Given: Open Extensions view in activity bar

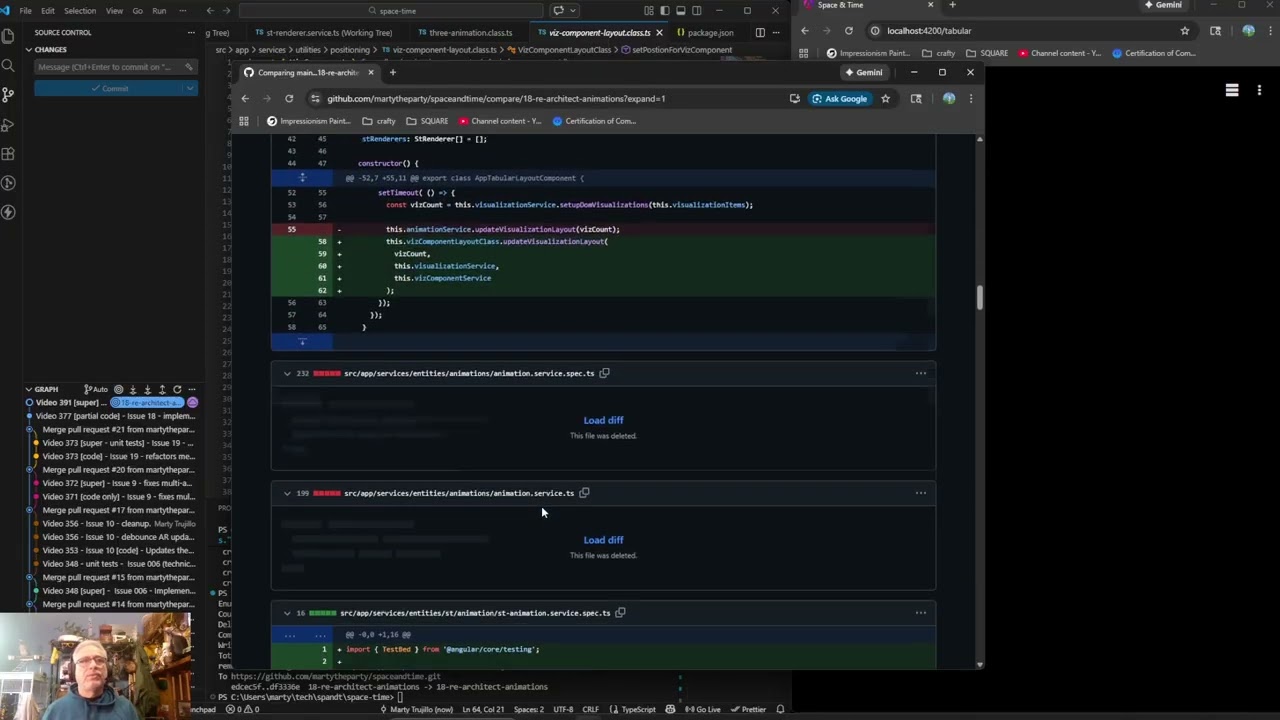Looking at the screenshot, I should 8,154.
